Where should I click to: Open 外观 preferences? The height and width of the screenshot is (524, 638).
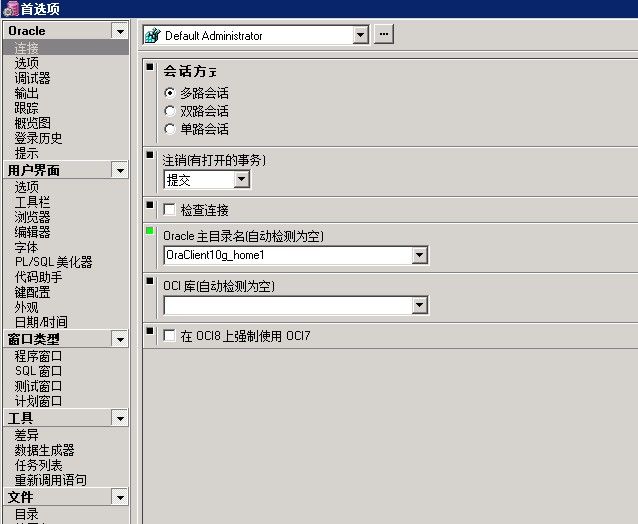[26, 308]
